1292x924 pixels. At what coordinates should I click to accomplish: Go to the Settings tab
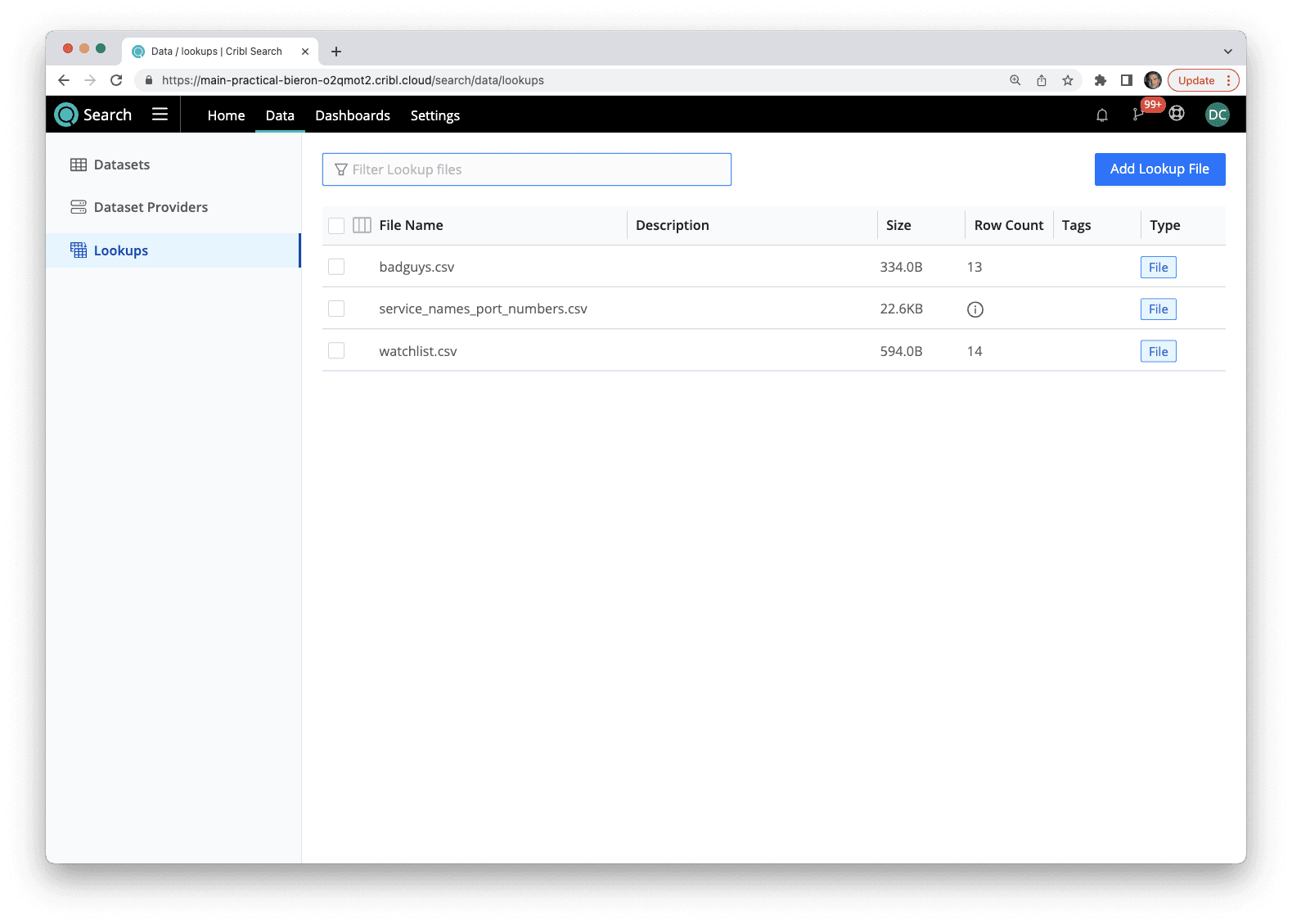pyautogui.click(x=434, y=115)
